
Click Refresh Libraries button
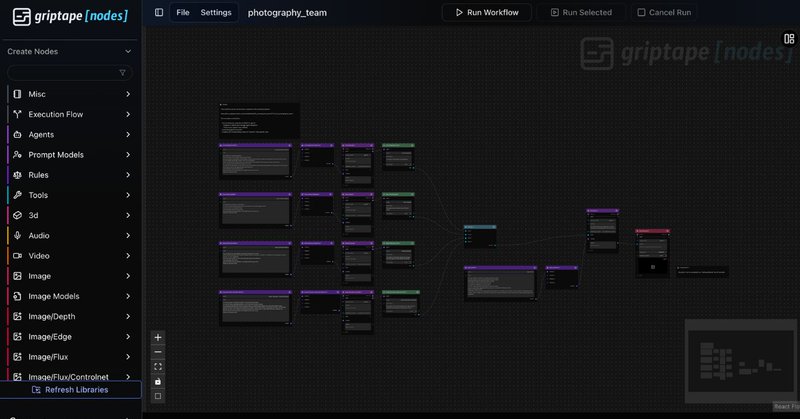pyautogui.click(x=70, y=390)
